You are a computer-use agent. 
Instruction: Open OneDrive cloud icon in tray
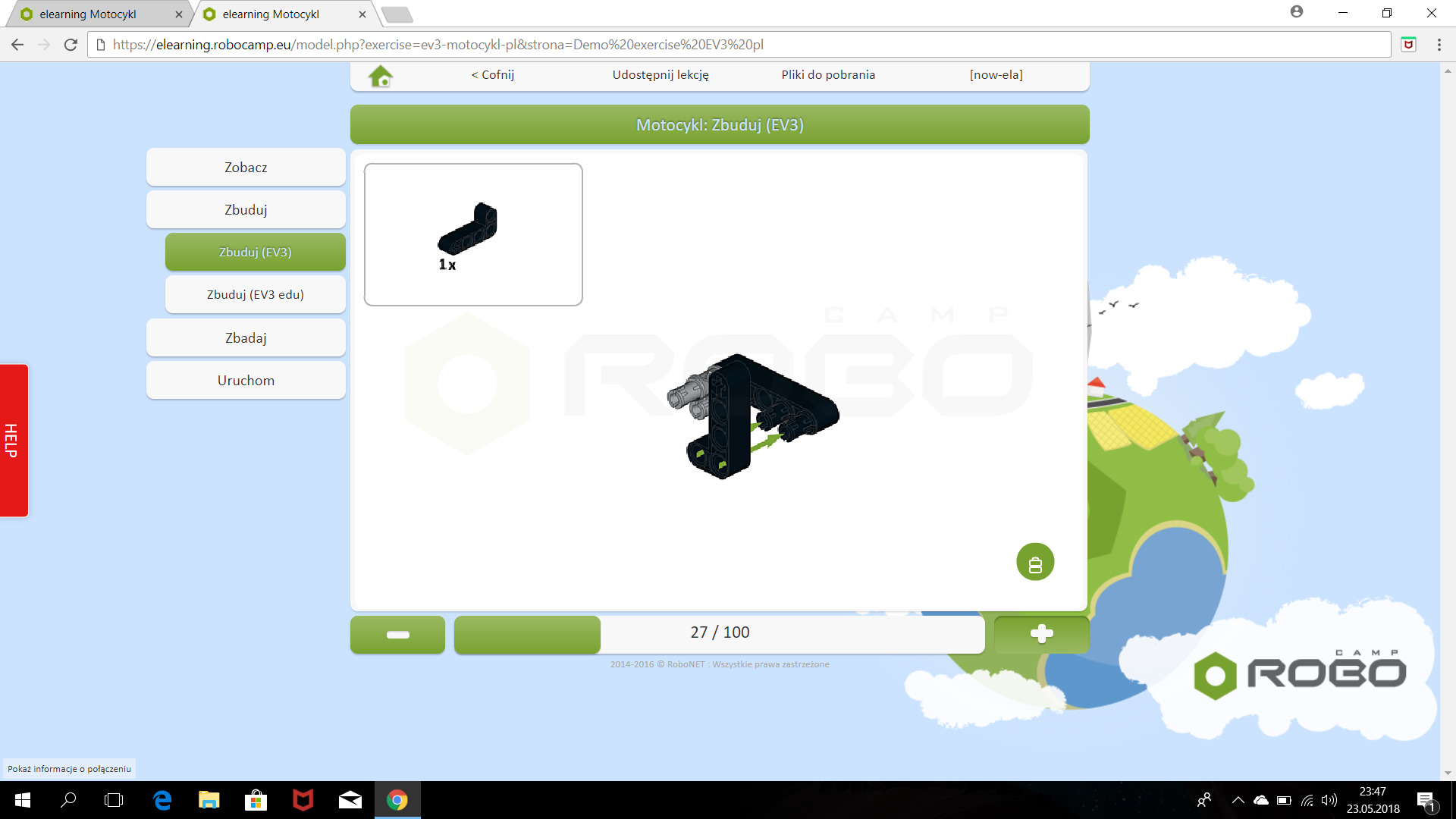tap(1261, 800)
